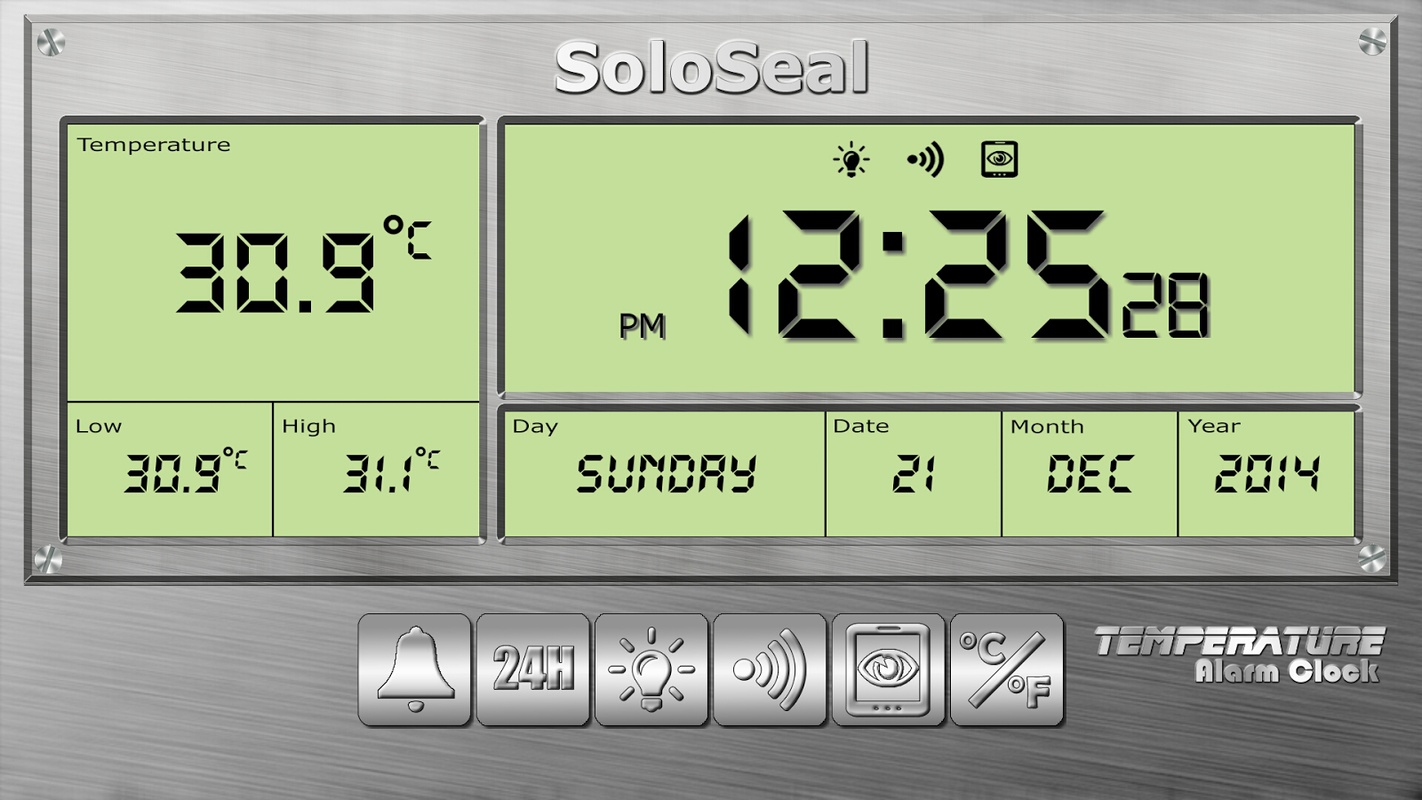Click the year value 2014
Screen dimensions: 1422x800
pyautogui.click(x=1267, y=474)
